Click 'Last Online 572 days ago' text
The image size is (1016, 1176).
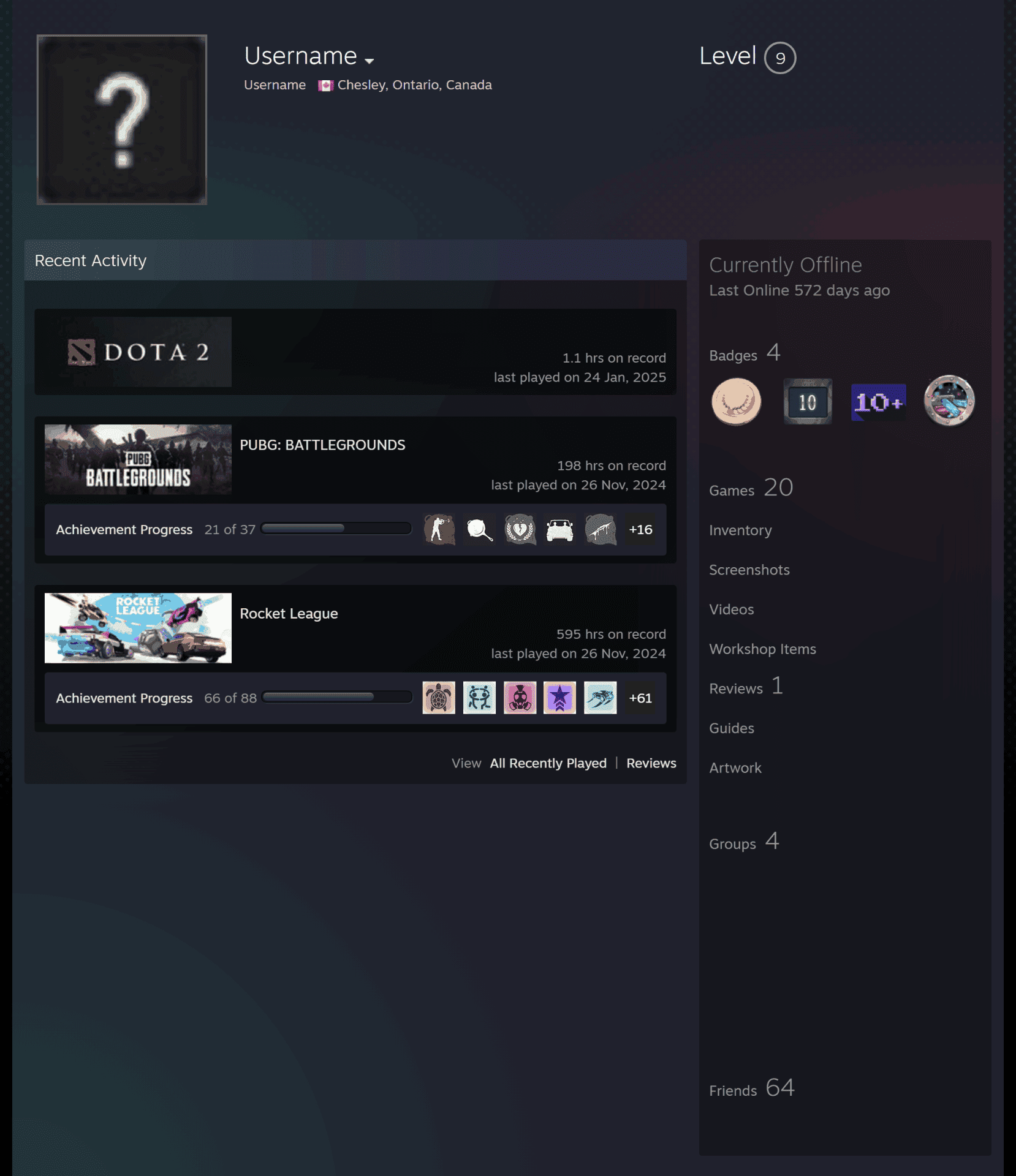tap(799, 290)
